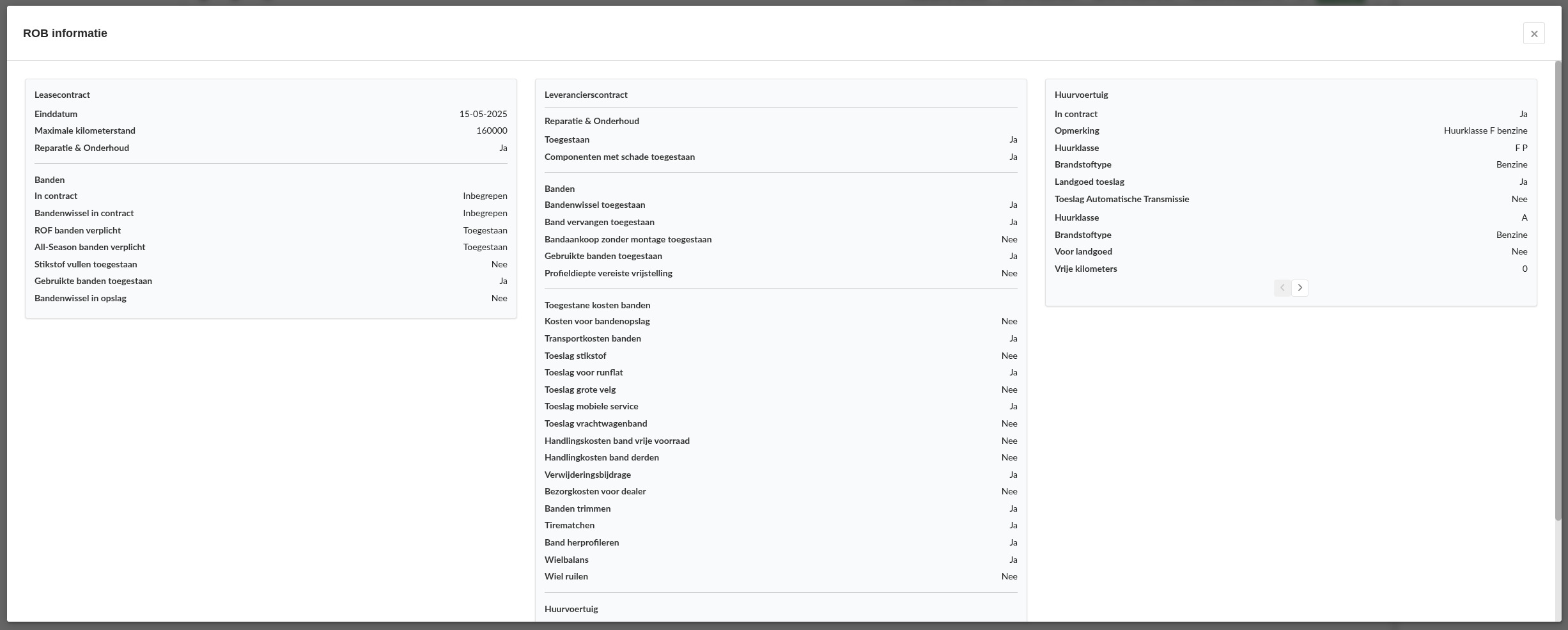
Task: Select the Leasecontract section heading
Action: [62, 95]
